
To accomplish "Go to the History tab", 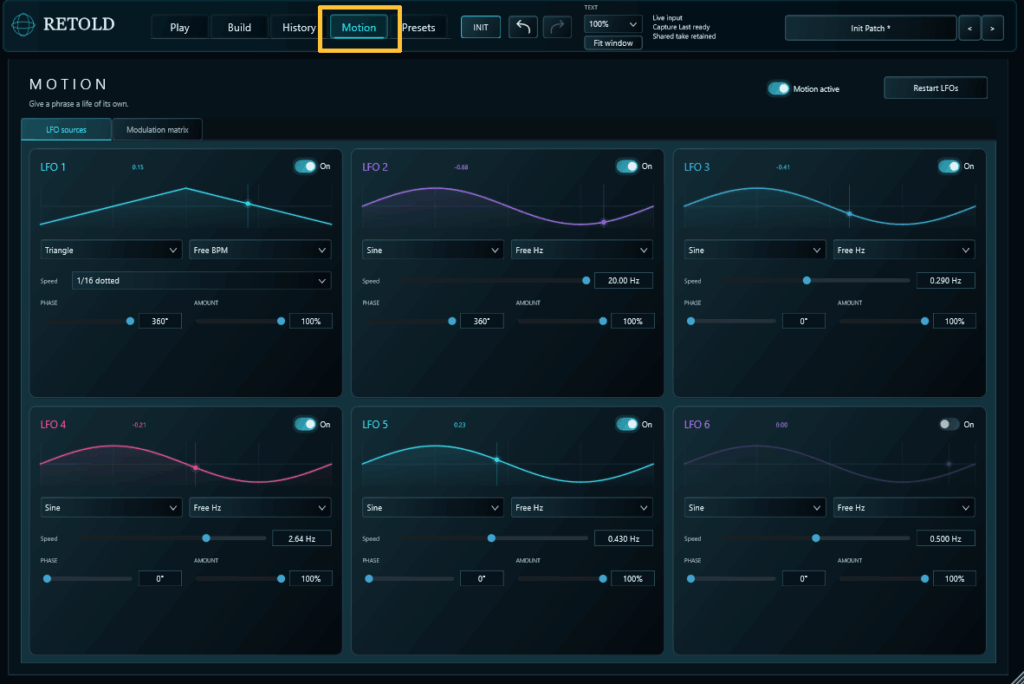I will coord(298,27).
